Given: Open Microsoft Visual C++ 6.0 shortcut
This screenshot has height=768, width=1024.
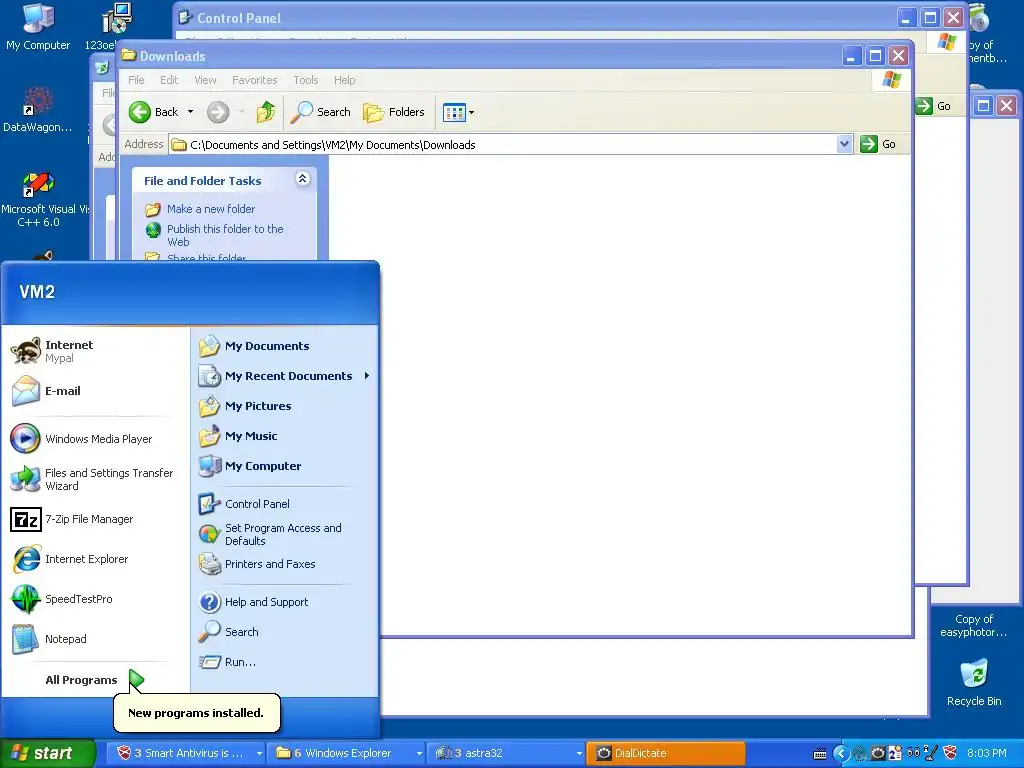Looking at the screenshot, I should pyautogui.click(x=39, y=200).
